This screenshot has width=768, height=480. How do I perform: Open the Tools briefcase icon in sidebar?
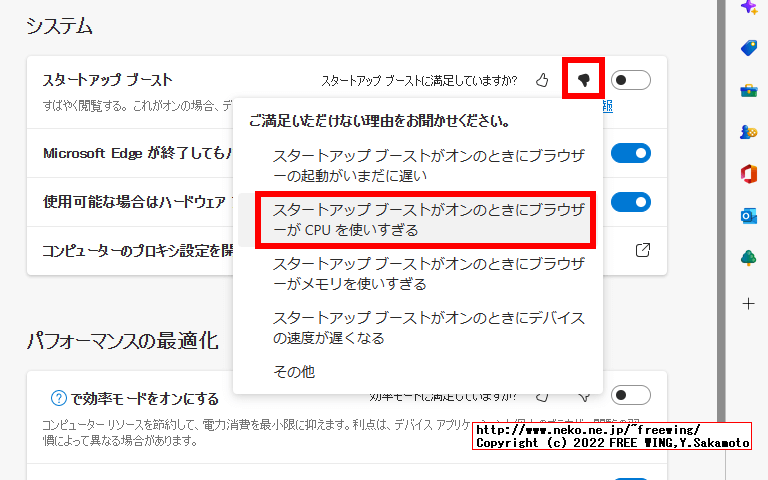pos(748,91)
